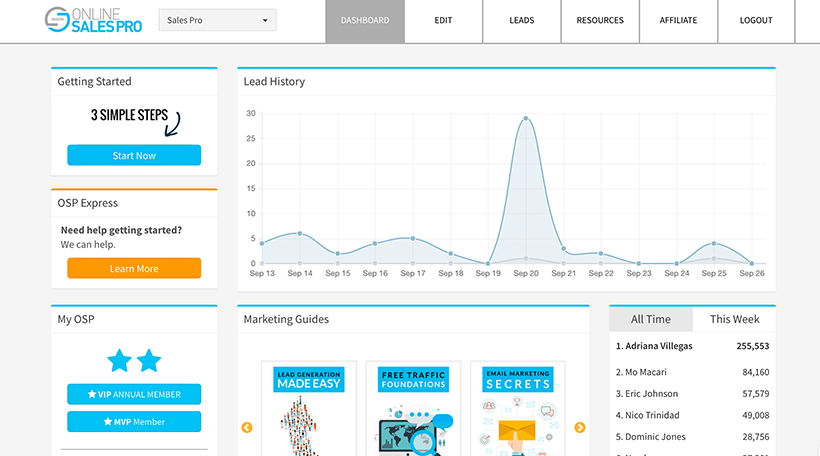820x456 pixels.
Task: Click the right carousel arrow in Marketing Guides
Action: click(x=580, y=428)
